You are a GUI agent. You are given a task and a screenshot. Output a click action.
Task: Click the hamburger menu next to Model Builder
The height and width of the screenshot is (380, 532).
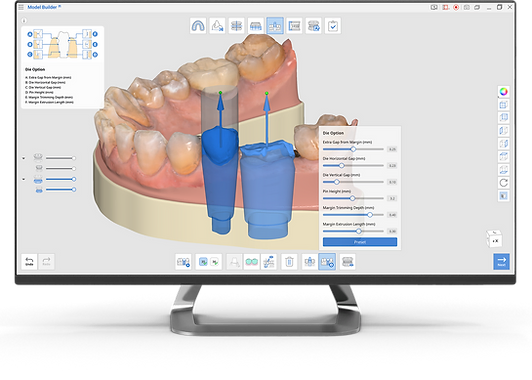pos(21,7)
